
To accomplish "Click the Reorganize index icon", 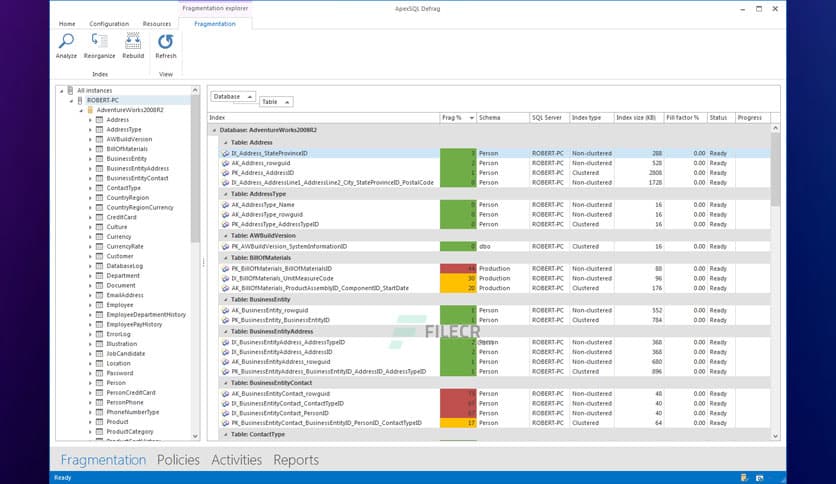I will click(x=99, y=41).
